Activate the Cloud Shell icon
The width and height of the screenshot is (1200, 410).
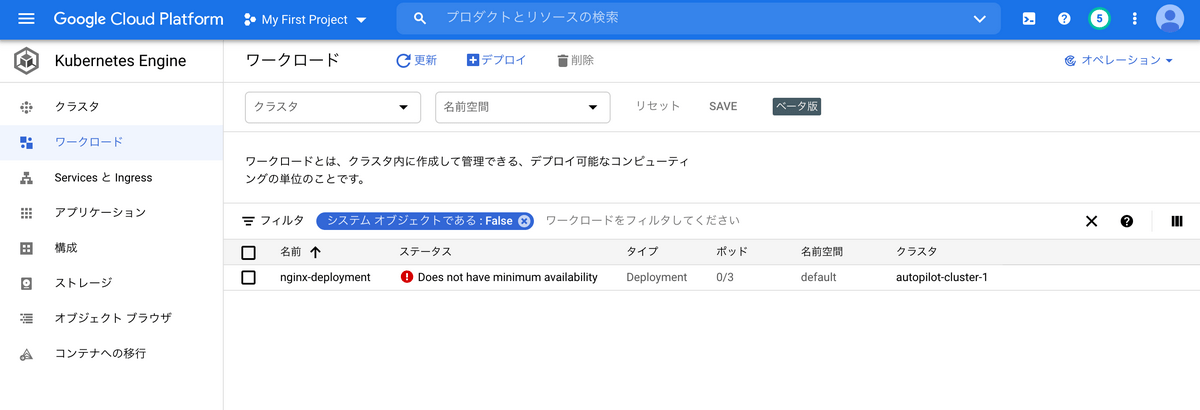click(1029, 19)
